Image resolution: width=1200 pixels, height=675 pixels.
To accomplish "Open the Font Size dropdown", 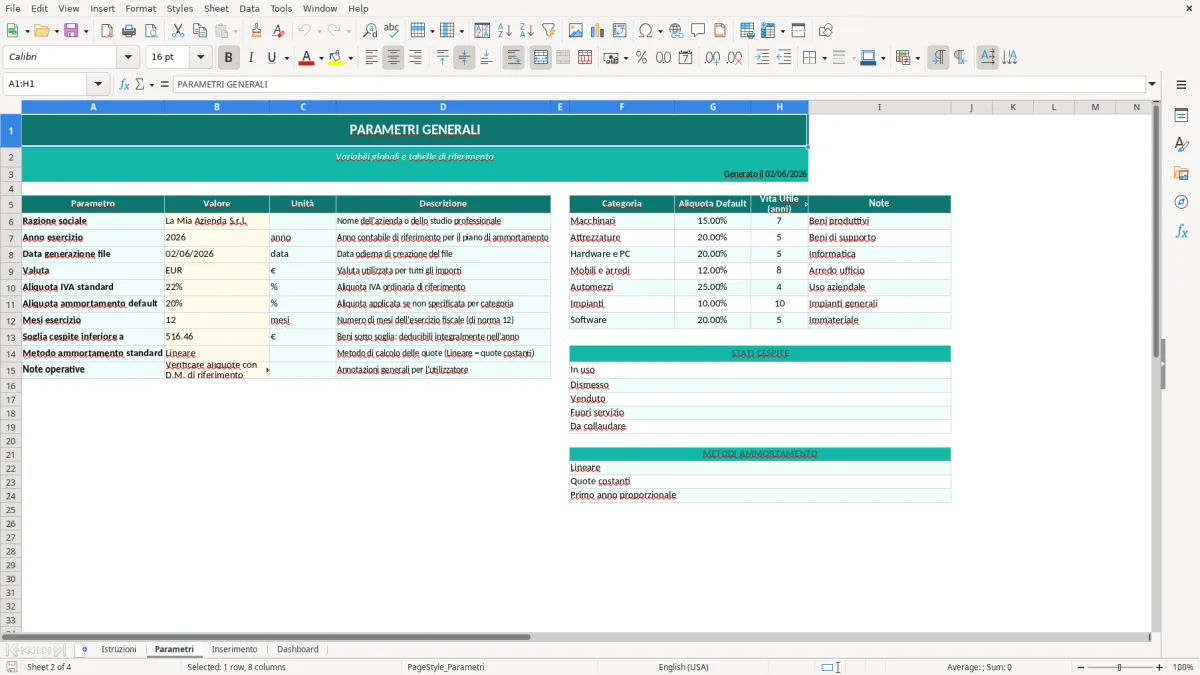I will [x=201, y=58].
